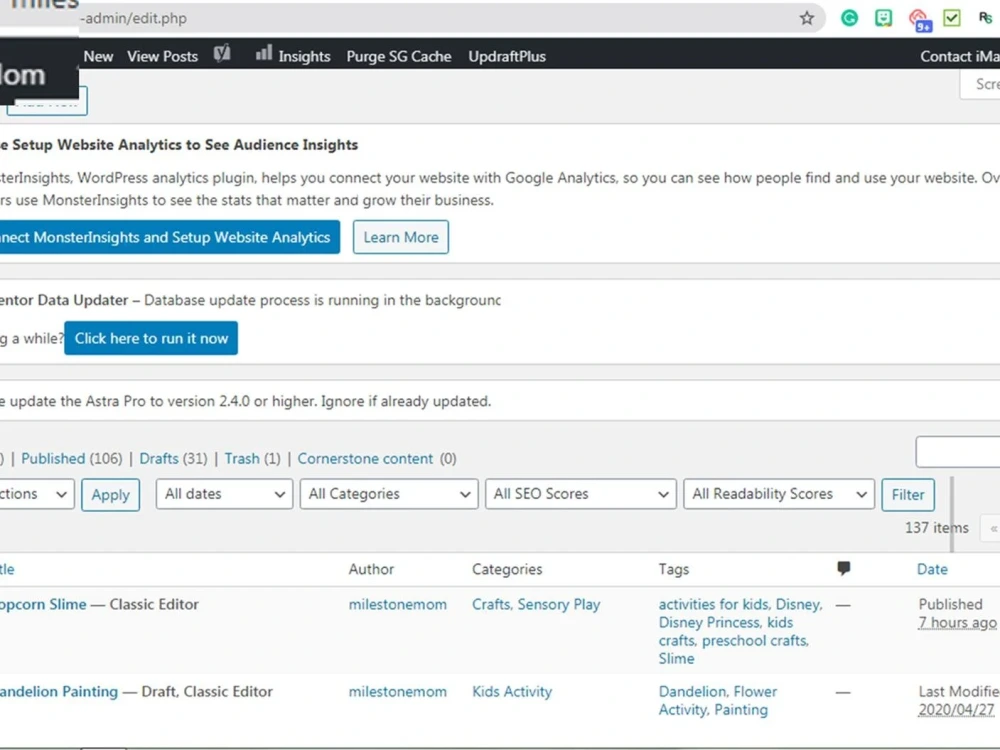Image resolution: width=1000 pixels, height=750 pixels.
Task: Click here to run it now button
Action: click(151, 338)
